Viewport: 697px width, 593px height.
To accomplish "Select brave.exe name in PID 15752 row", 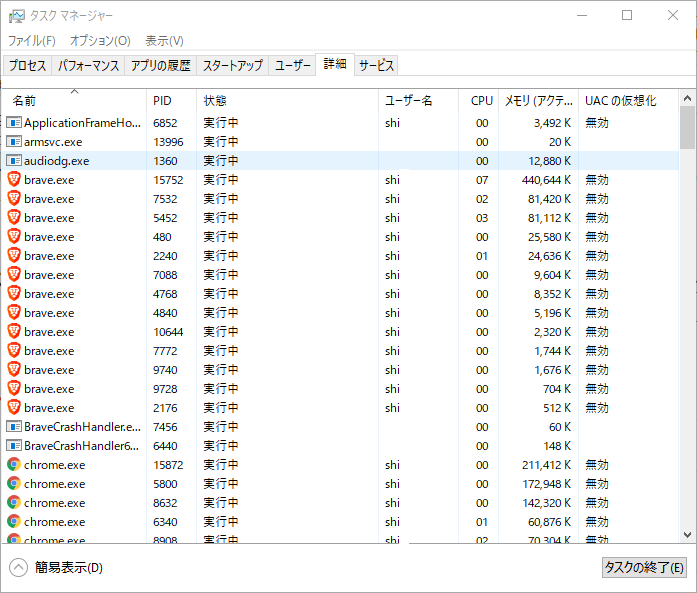I will pos(49,180).
